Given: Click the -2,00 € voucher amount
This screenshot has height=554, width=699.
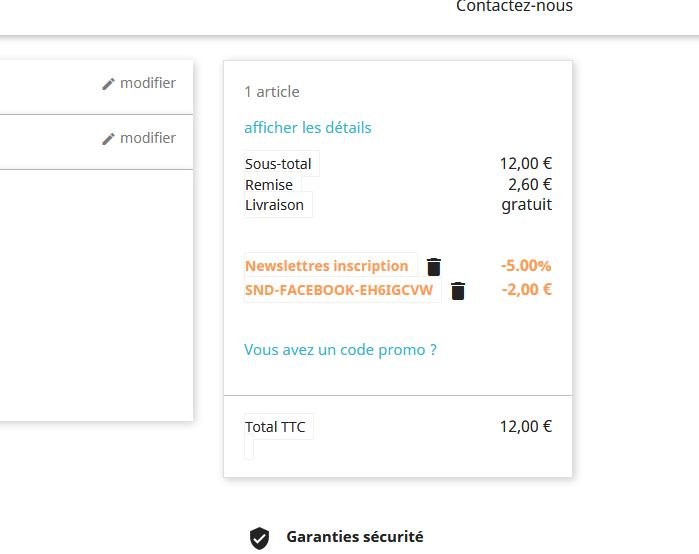Looking at the screenshot, I should point(526,290).
